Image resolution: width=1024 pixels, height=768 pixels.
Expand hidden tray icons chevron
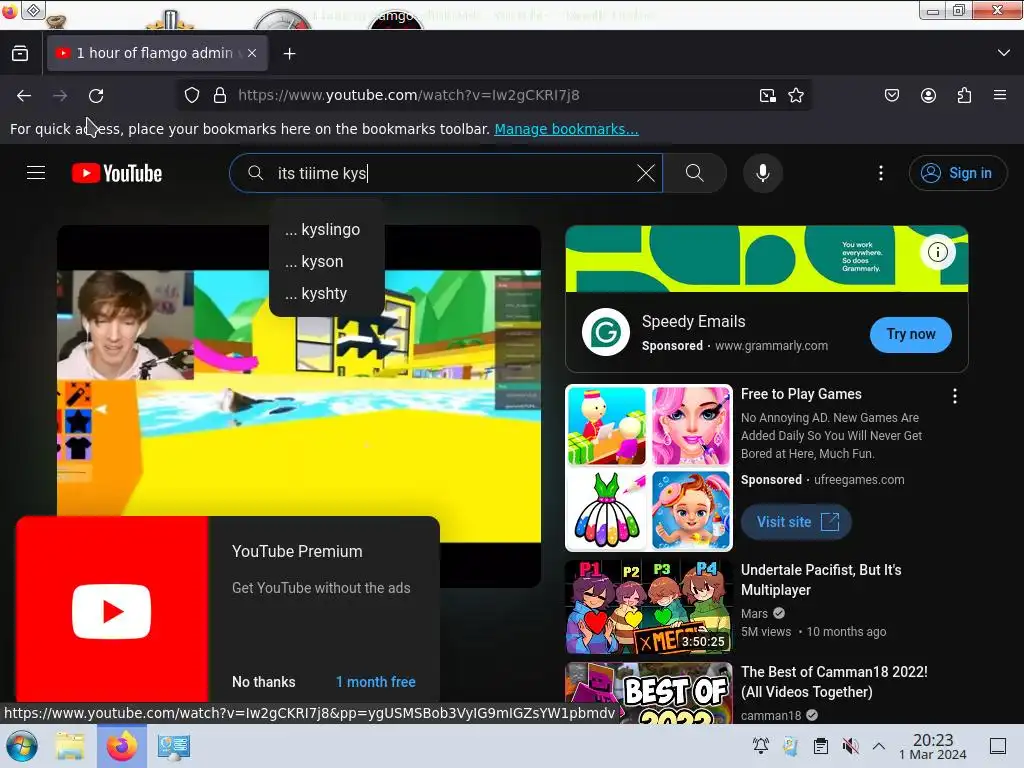[x=879, y=746]
